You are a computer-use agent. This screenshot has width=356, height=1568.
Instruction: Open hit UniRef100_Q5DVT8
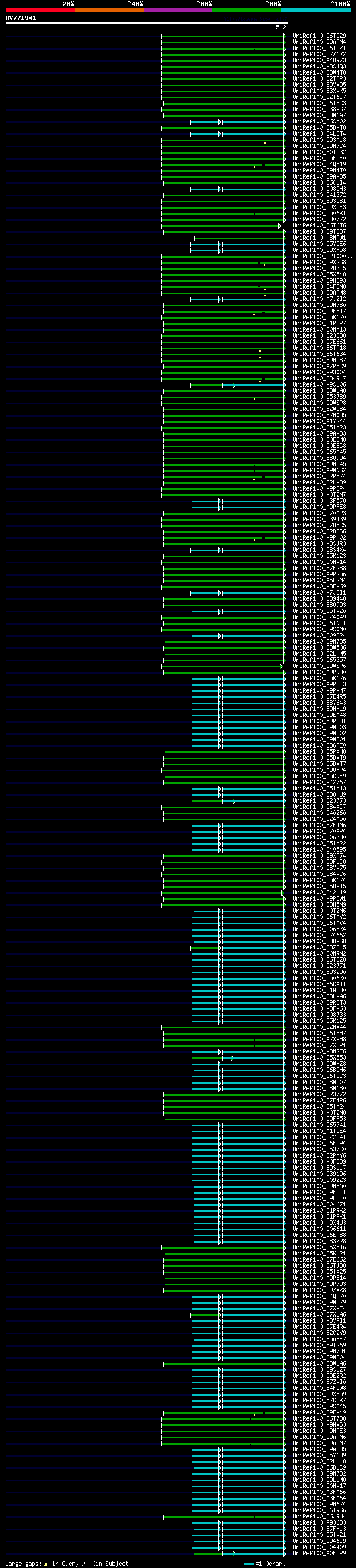point(319,128)
